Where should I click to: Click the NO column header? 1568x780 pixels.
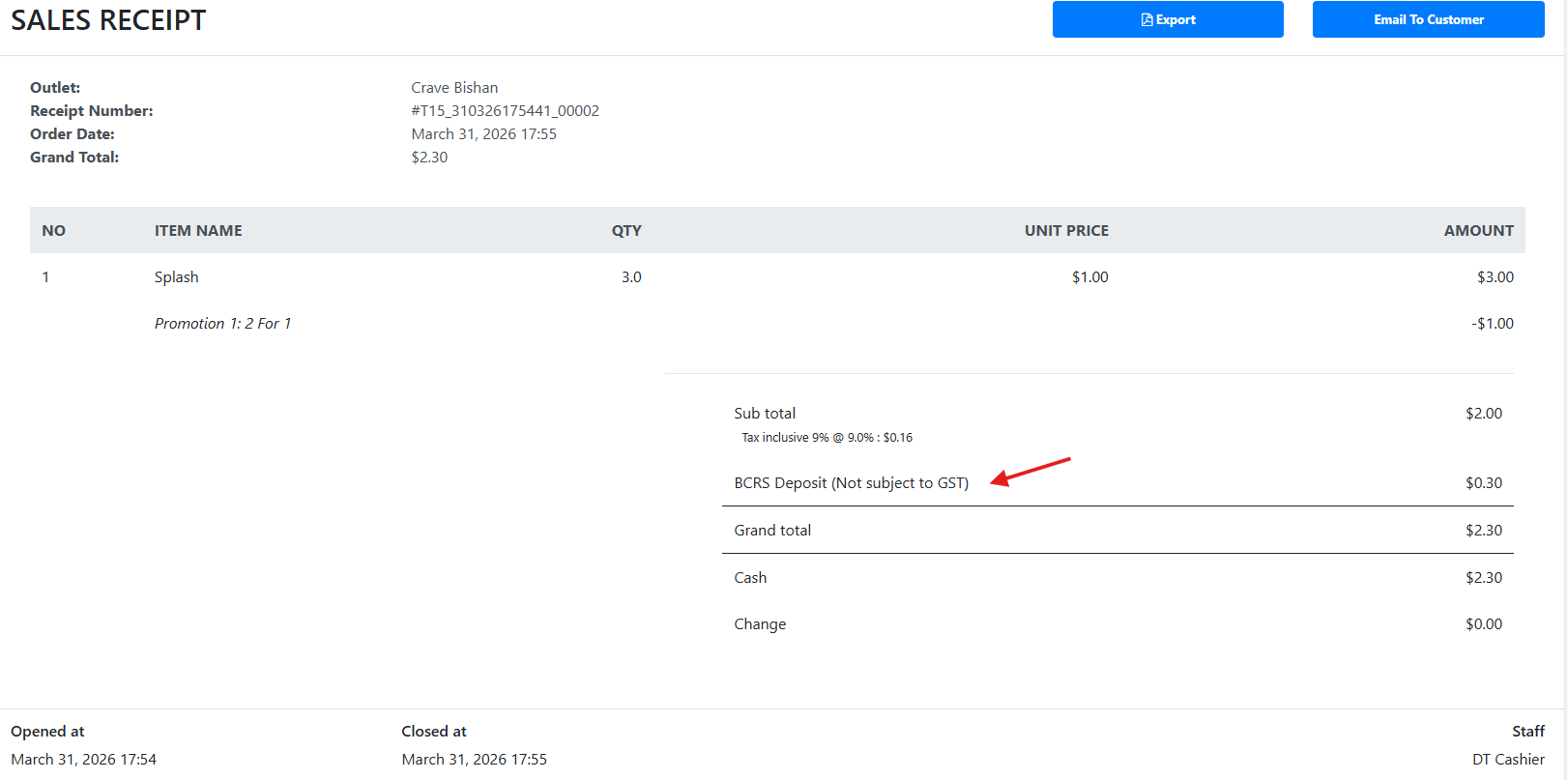[54, 231]
